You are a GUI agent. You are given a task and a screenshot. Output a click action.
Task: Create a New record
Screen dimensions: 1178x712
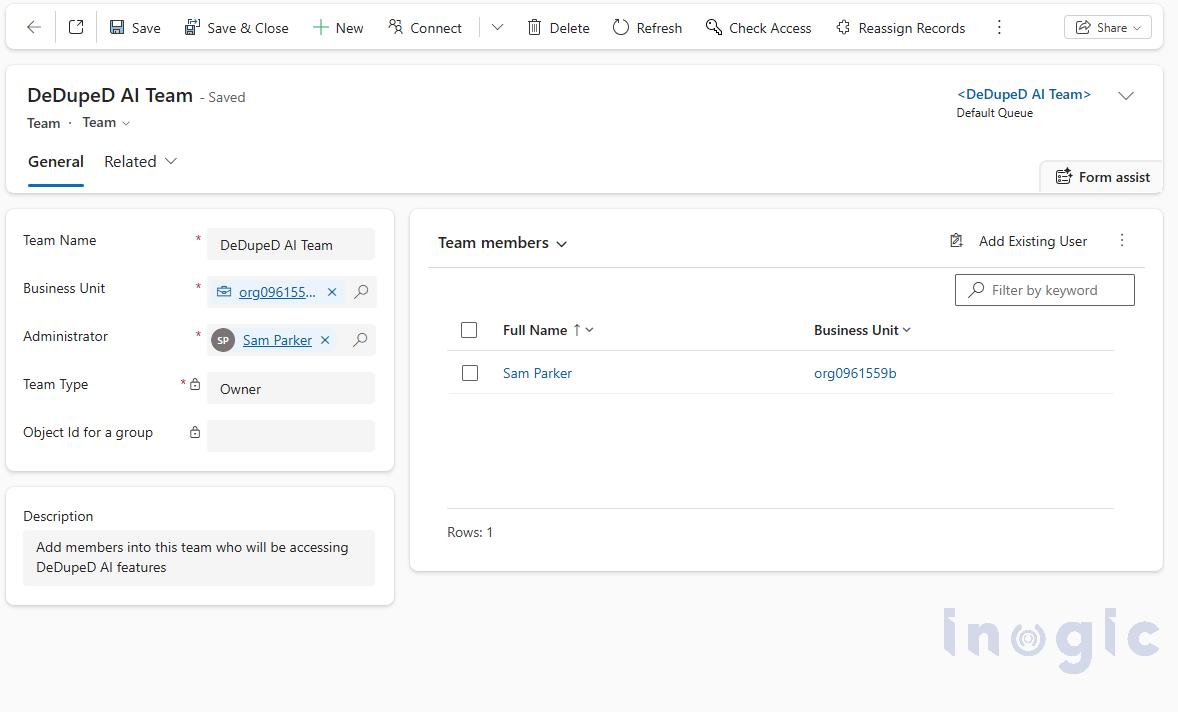[338, 28]
